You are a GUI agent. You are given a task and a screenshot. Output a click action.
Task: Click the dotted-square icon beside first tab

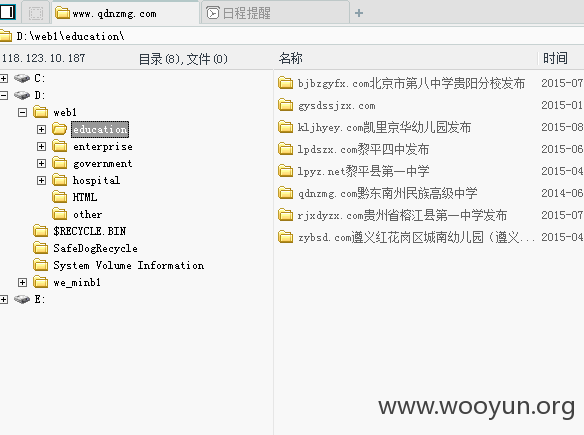click(36, 13)
